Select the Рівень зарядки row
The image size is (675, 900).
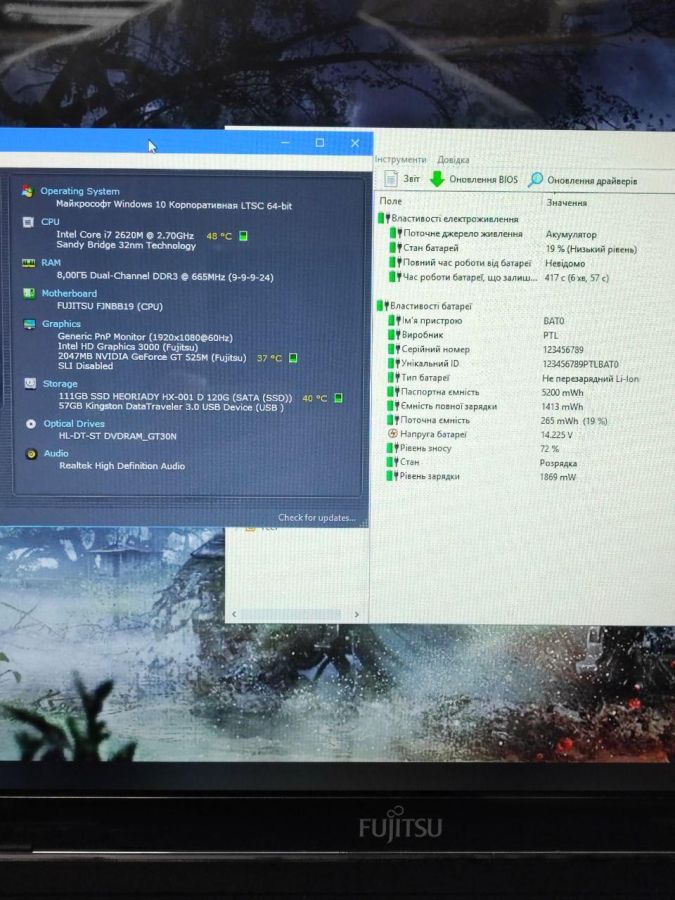[x=482, y=476]
